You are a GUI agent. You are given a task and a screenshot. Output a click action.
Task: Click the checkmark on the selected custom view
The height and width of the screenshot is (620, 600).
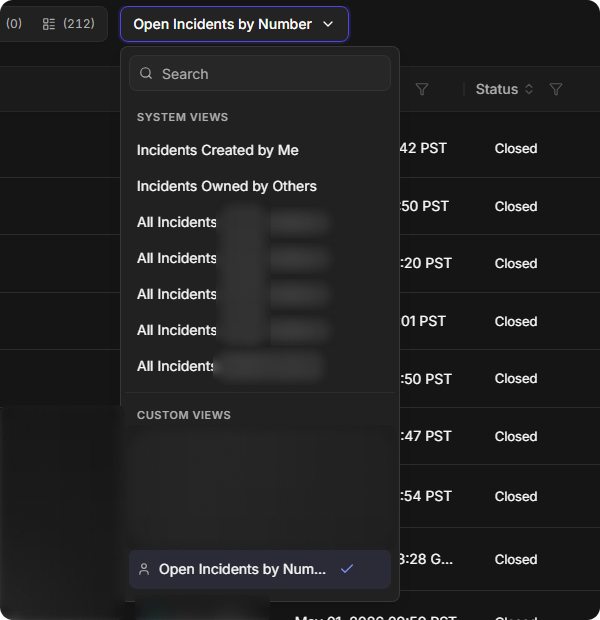[347, 569]
